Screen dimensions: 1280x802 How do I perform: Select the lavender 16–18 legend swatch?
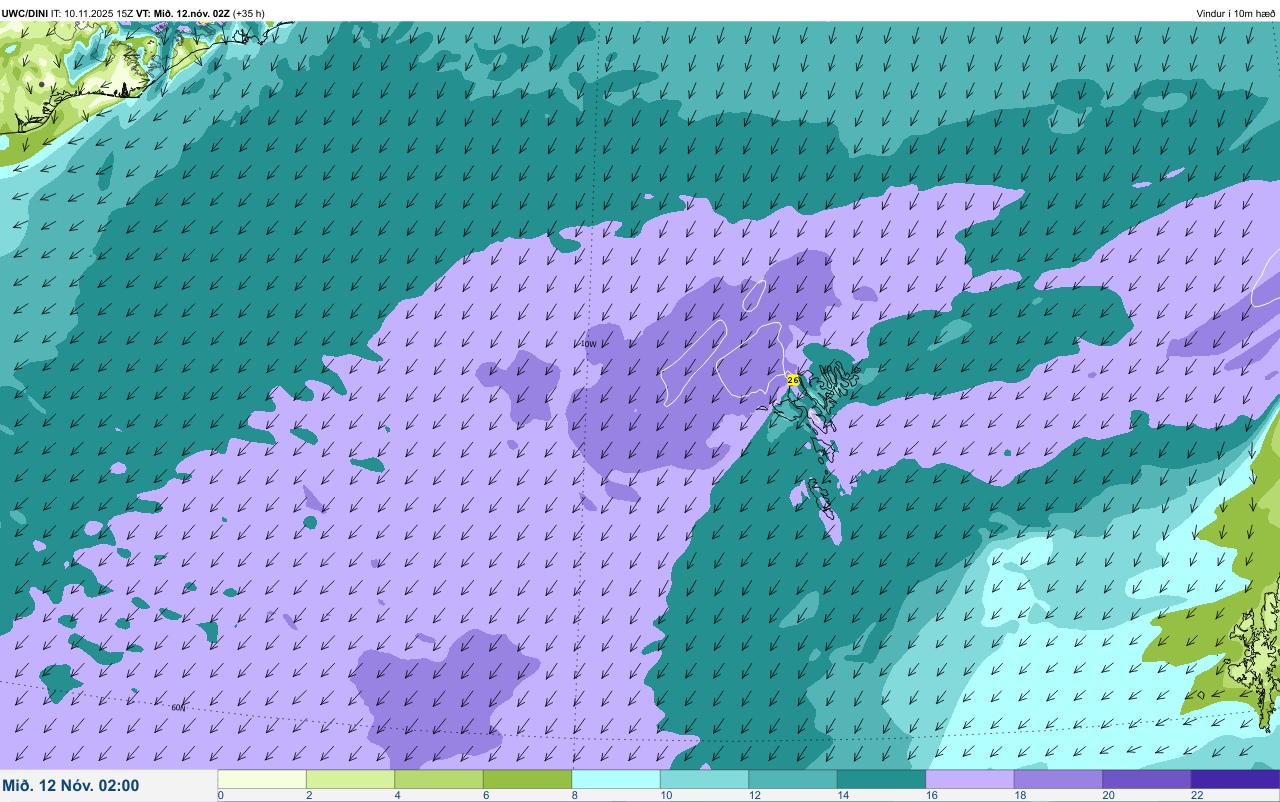tap(970, 779)
